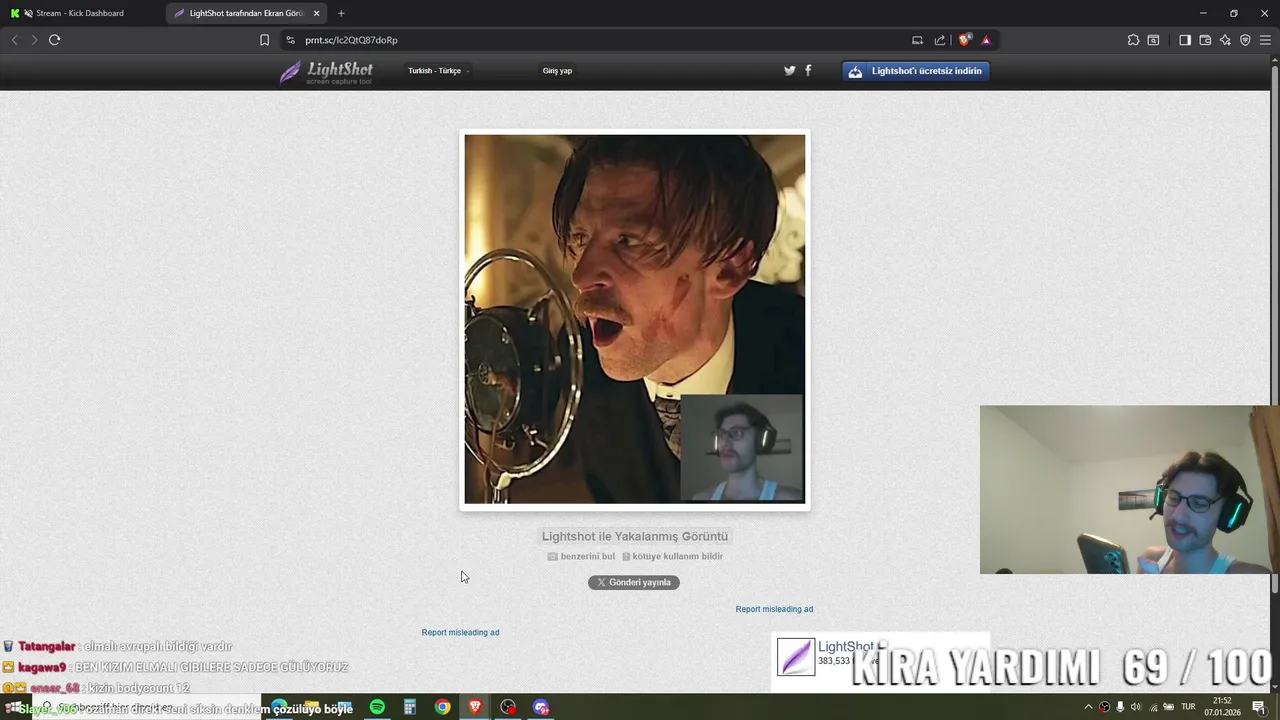
Task: Click the left Report misleading ad link
Action: click(x=460, y=632)
